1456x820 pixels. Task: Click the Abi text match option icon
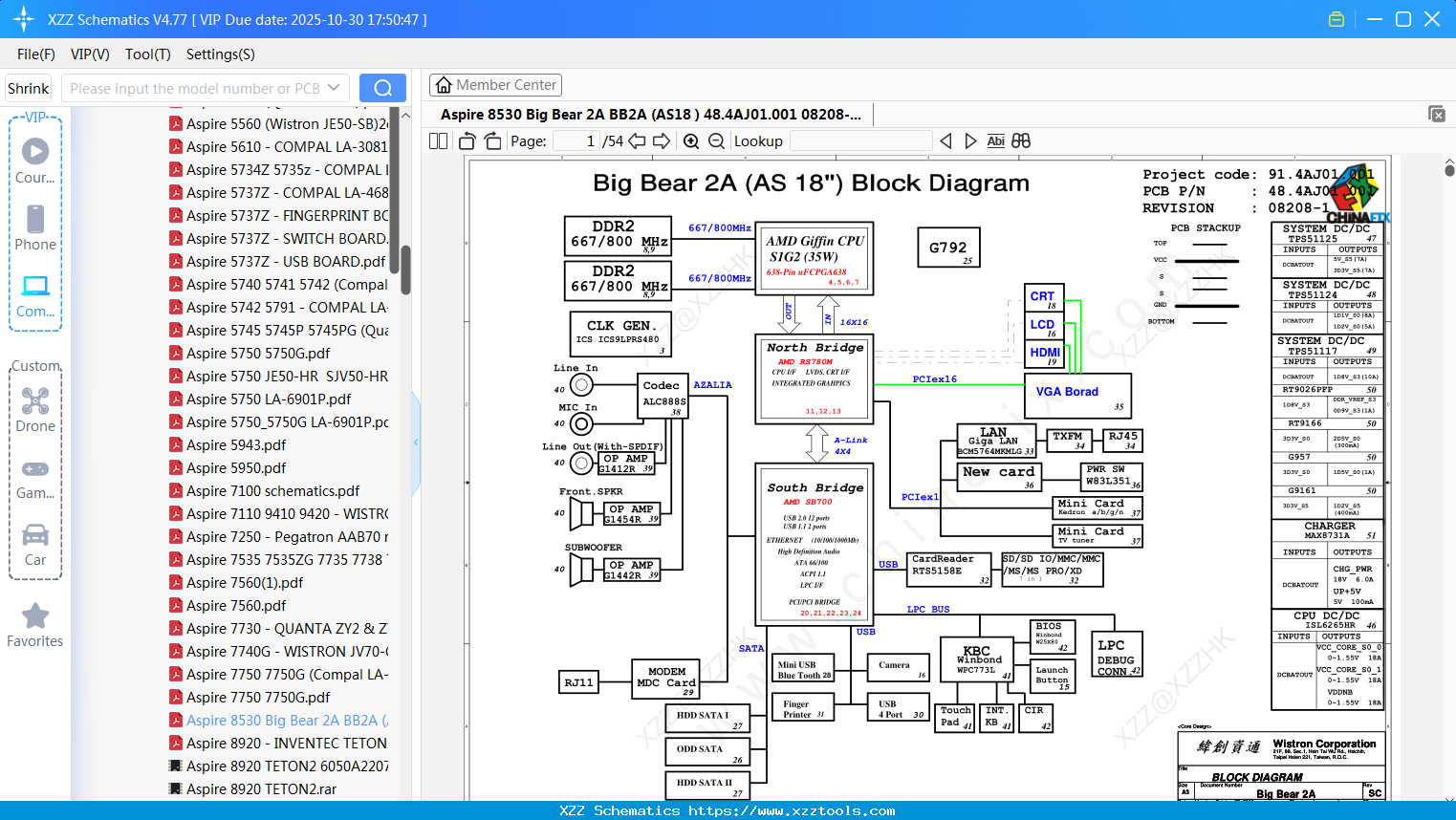[995, 141]
